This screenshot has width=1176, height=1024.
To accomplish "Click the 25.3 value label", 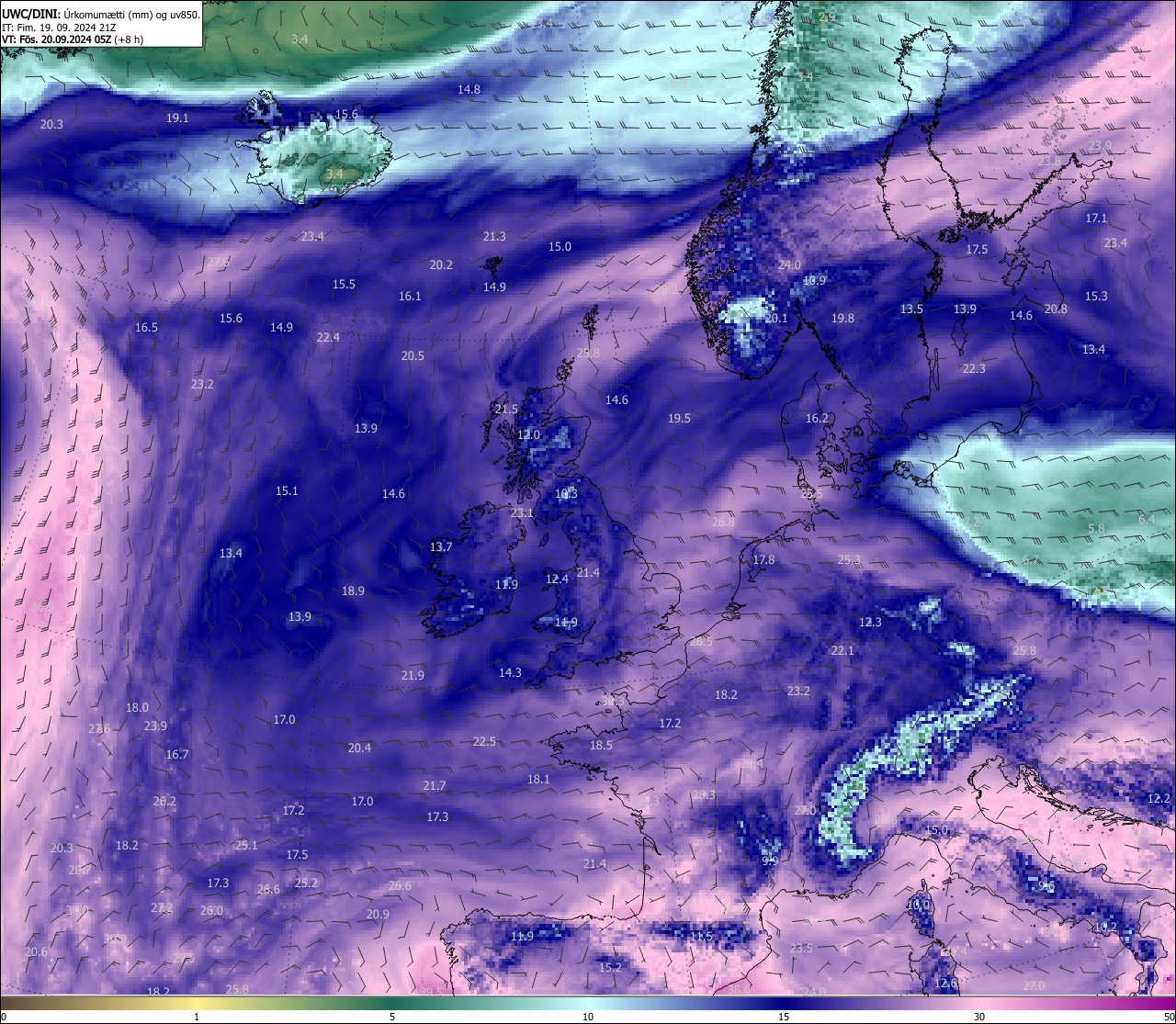I will pyautogui.click(x=849, y=560).
